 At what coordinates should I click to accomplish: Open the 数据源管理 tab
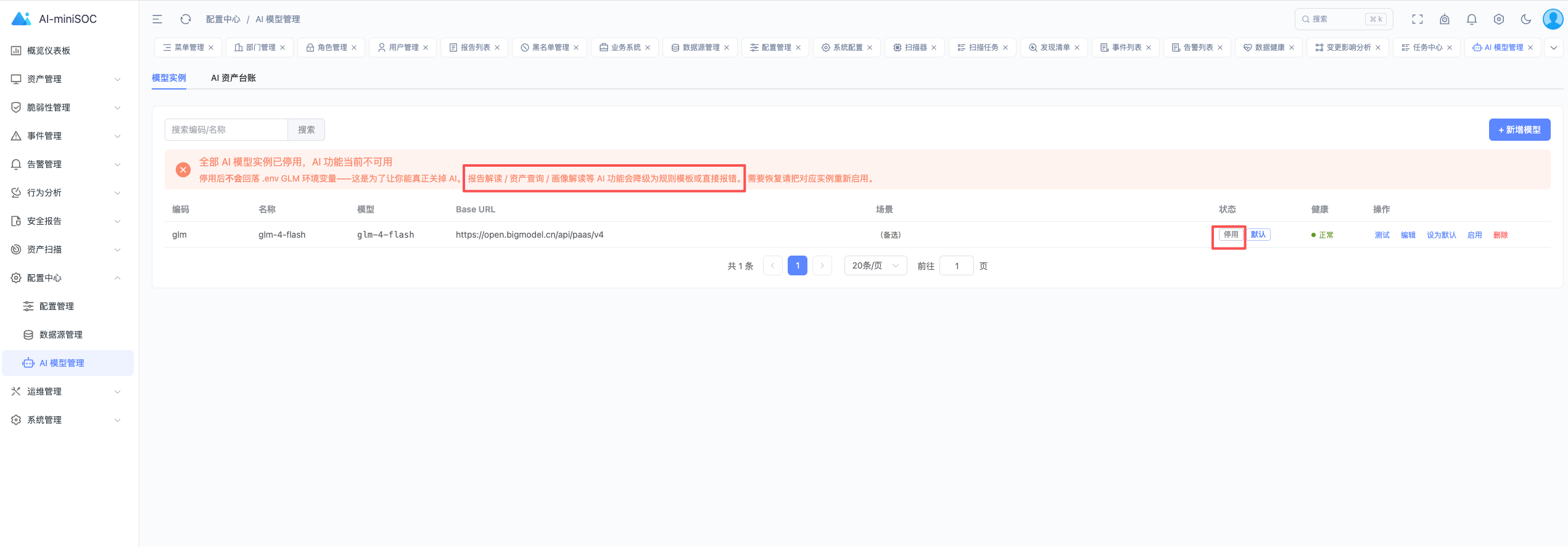(700, 48)
